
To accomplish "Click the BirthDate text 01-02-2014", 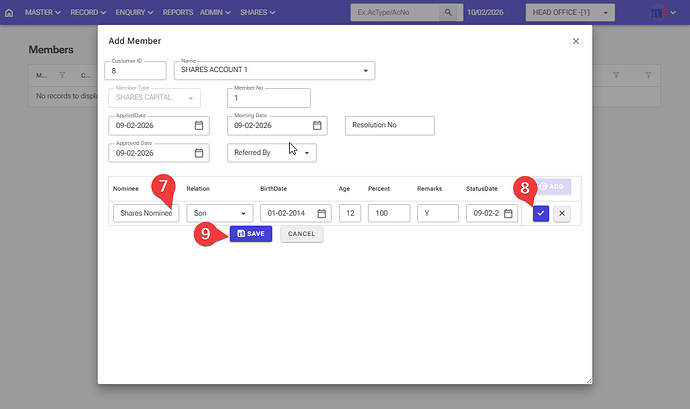I will [286, 214].
